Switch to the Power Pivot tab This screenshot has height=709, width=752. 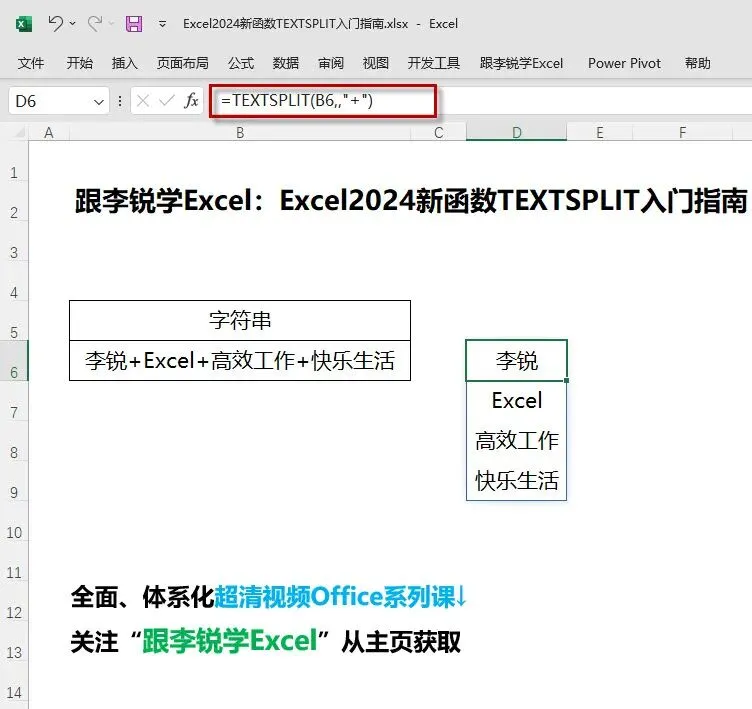(x=624, y=63)
